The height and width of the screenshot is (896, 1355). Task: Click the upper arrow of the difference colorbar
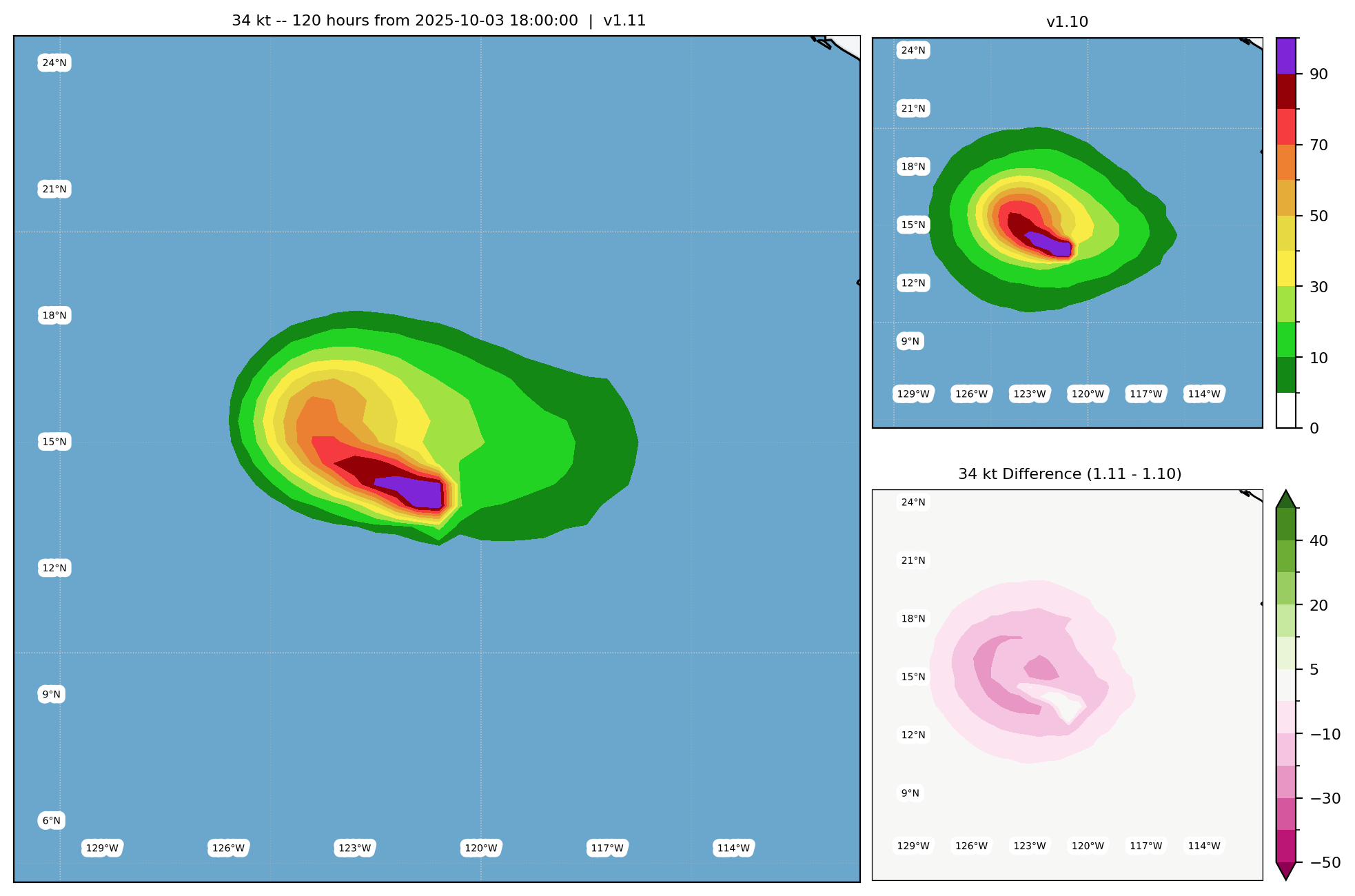tap(1286, 500)
